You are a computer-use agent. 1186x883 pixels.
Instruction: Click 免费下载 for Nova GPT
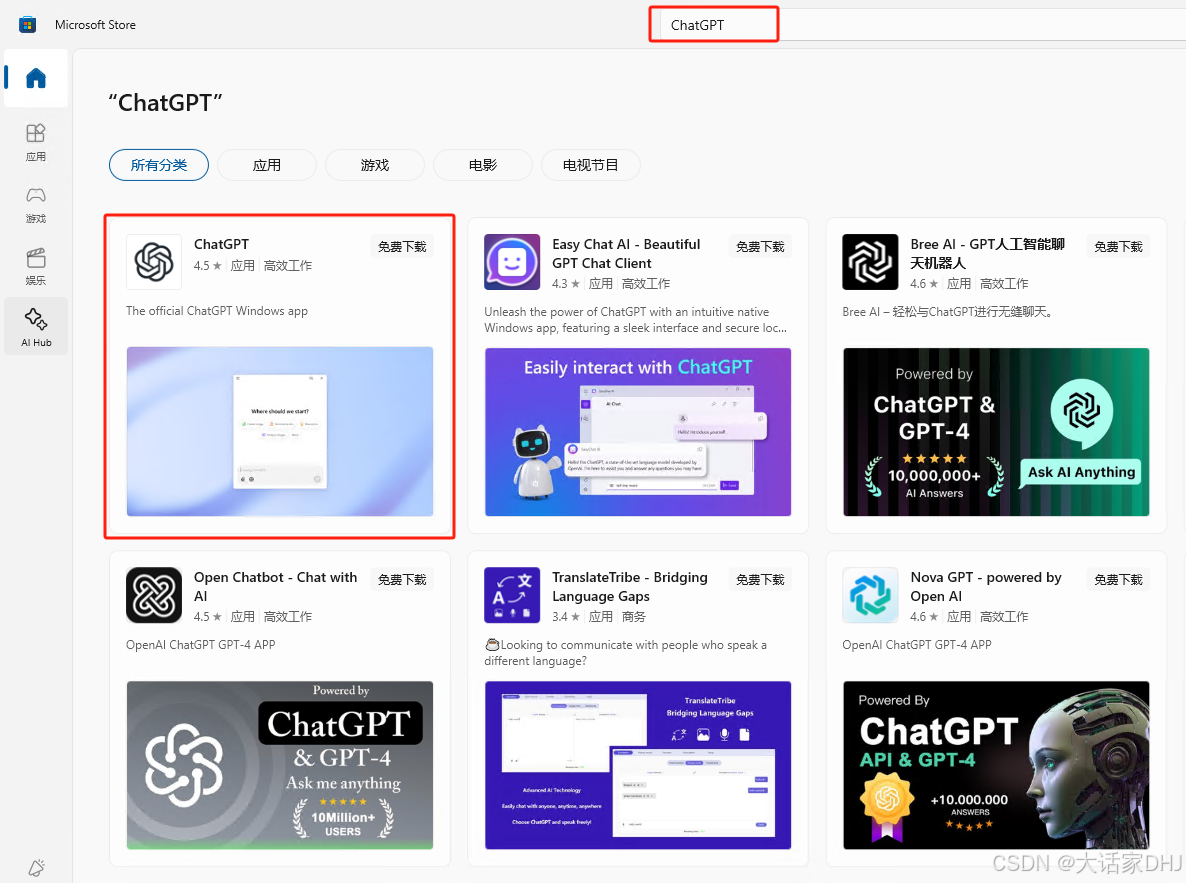tap(1119, 580)
